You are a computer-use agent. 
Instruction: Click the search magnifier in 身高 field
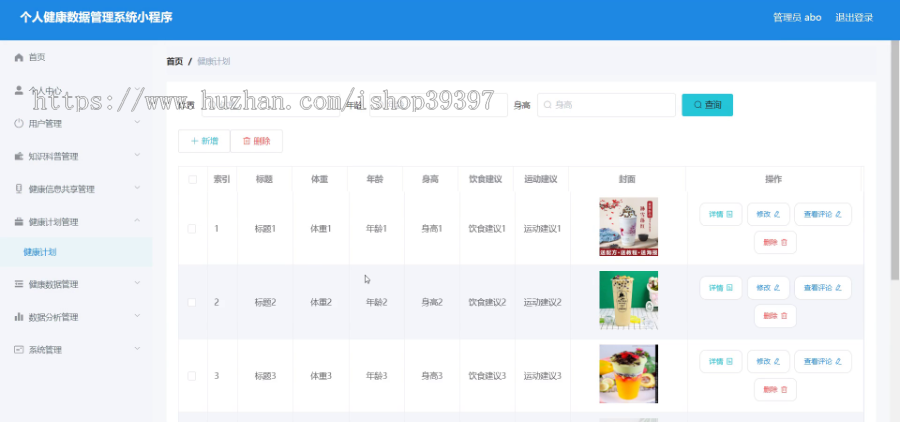pyautogui.click(x=548, y=105)
